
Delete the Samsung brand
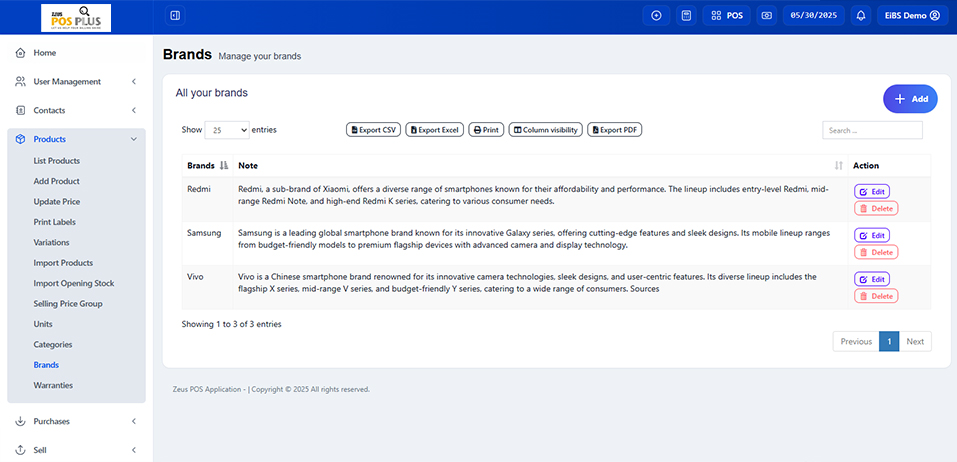coord(876,253)
